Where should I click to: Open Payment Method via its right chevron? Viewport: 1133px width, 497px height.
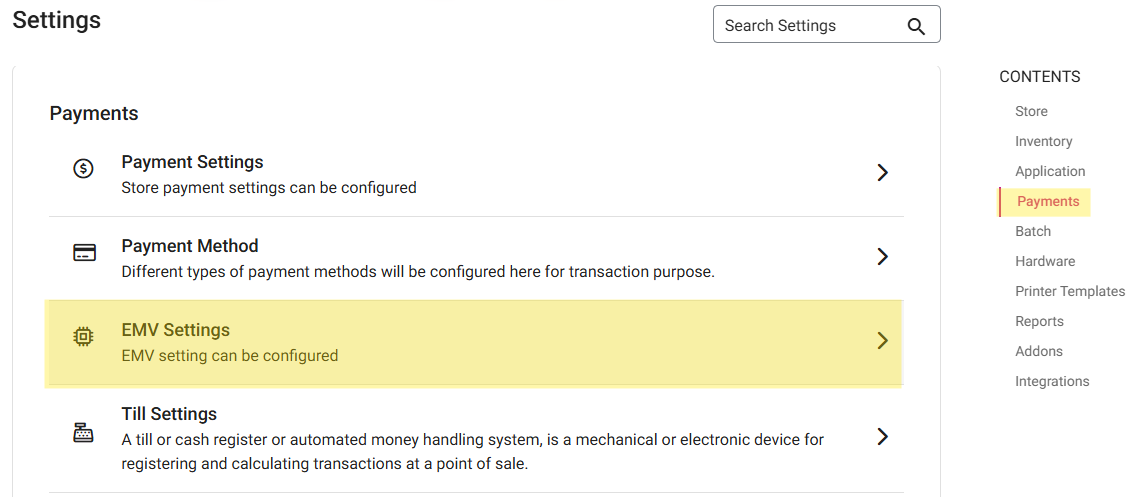pyautogui.click(x=882, y=257)
